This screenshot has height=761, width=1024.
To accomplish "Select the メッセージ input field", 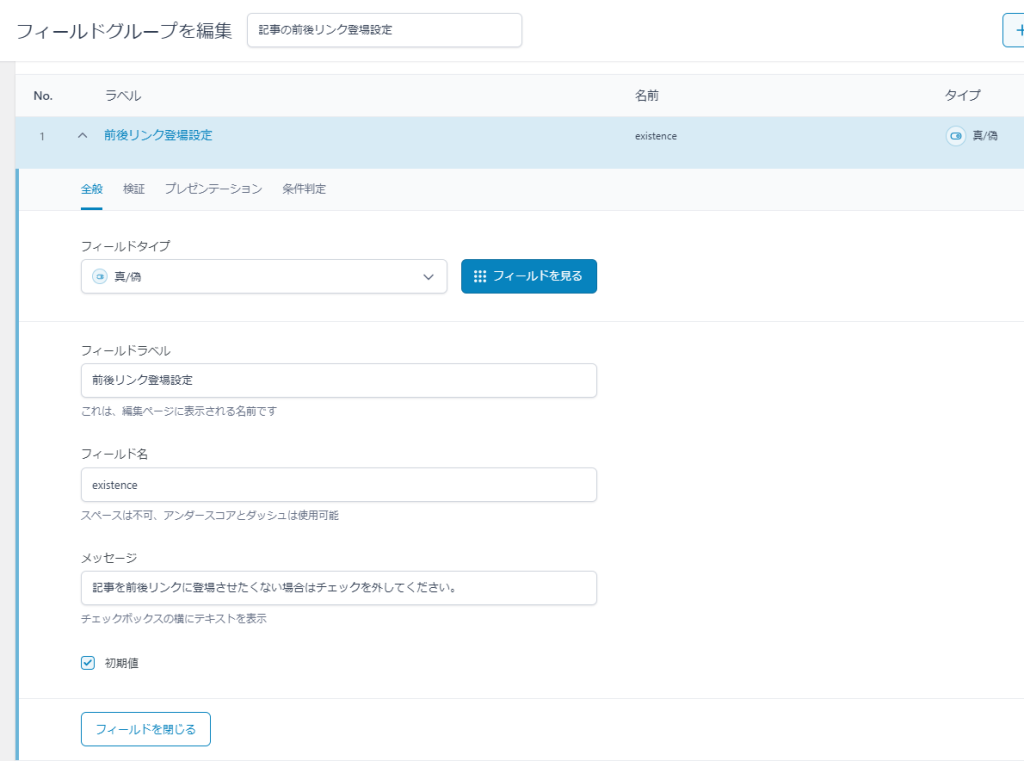I will pos(338,588).
